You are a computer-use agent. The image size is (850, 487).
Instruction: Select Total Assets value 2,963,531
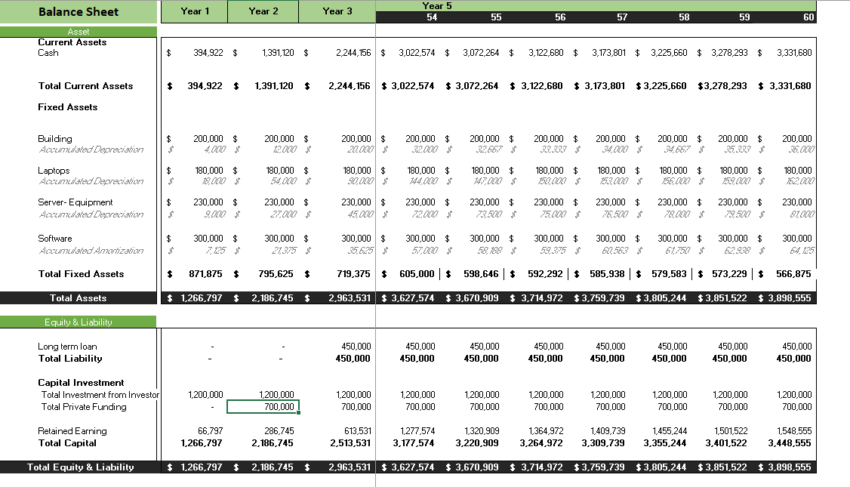coord(350,298)
